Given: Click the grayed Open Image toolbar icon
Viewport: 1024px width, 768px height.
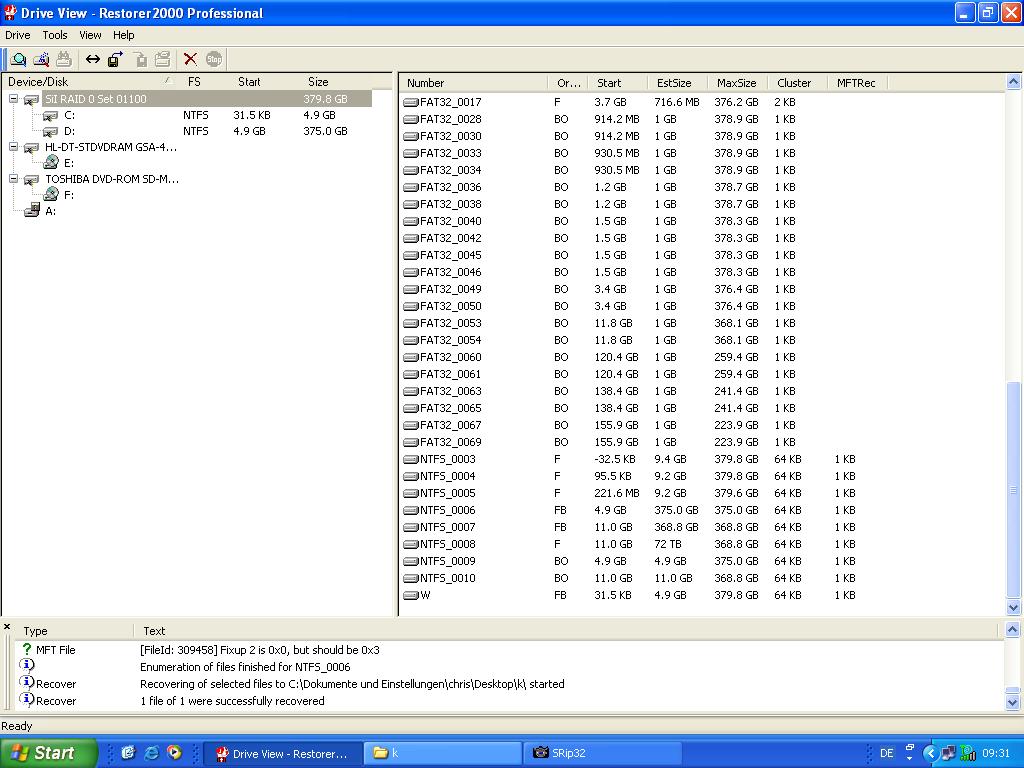Looking at the screenshot, I should pyautogui.click(x=140, y=59).
